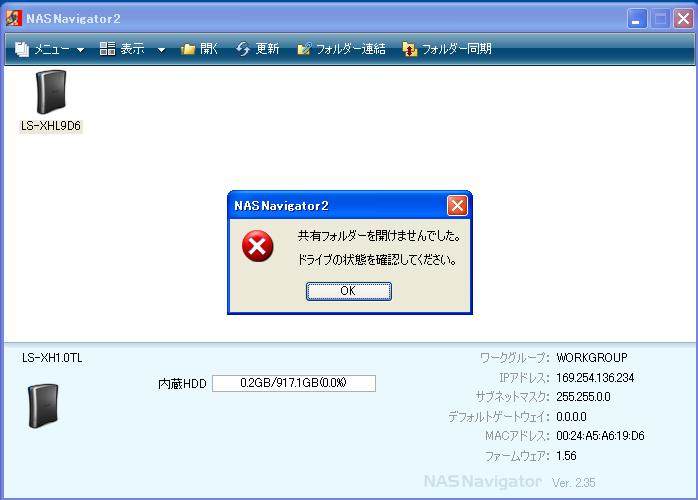
Task: Click message ドライブの状態を確認してください
Action: [377, 260]
